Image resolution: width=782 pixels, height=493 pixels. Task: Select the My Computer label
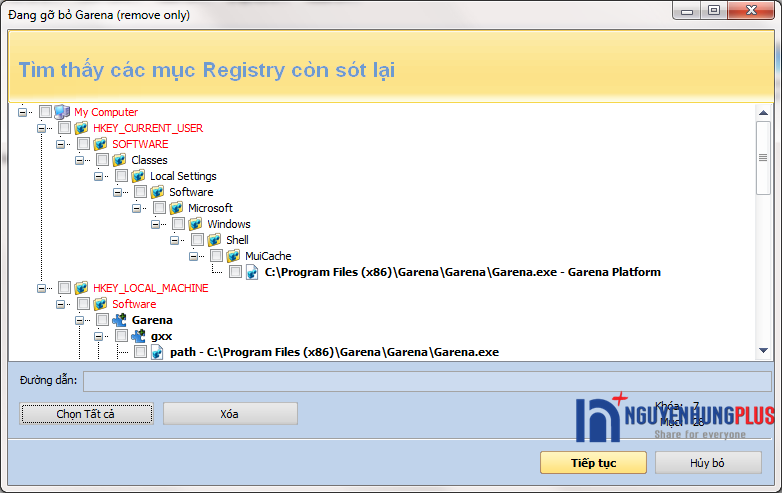click(106, 112)
